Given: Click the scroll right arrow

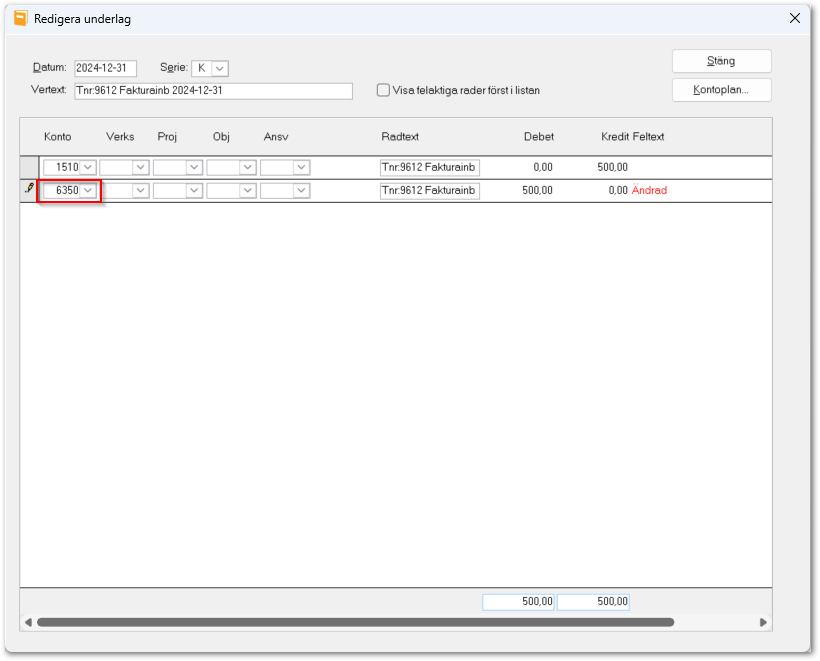Looking at the screenshot, I should [763, 622].
